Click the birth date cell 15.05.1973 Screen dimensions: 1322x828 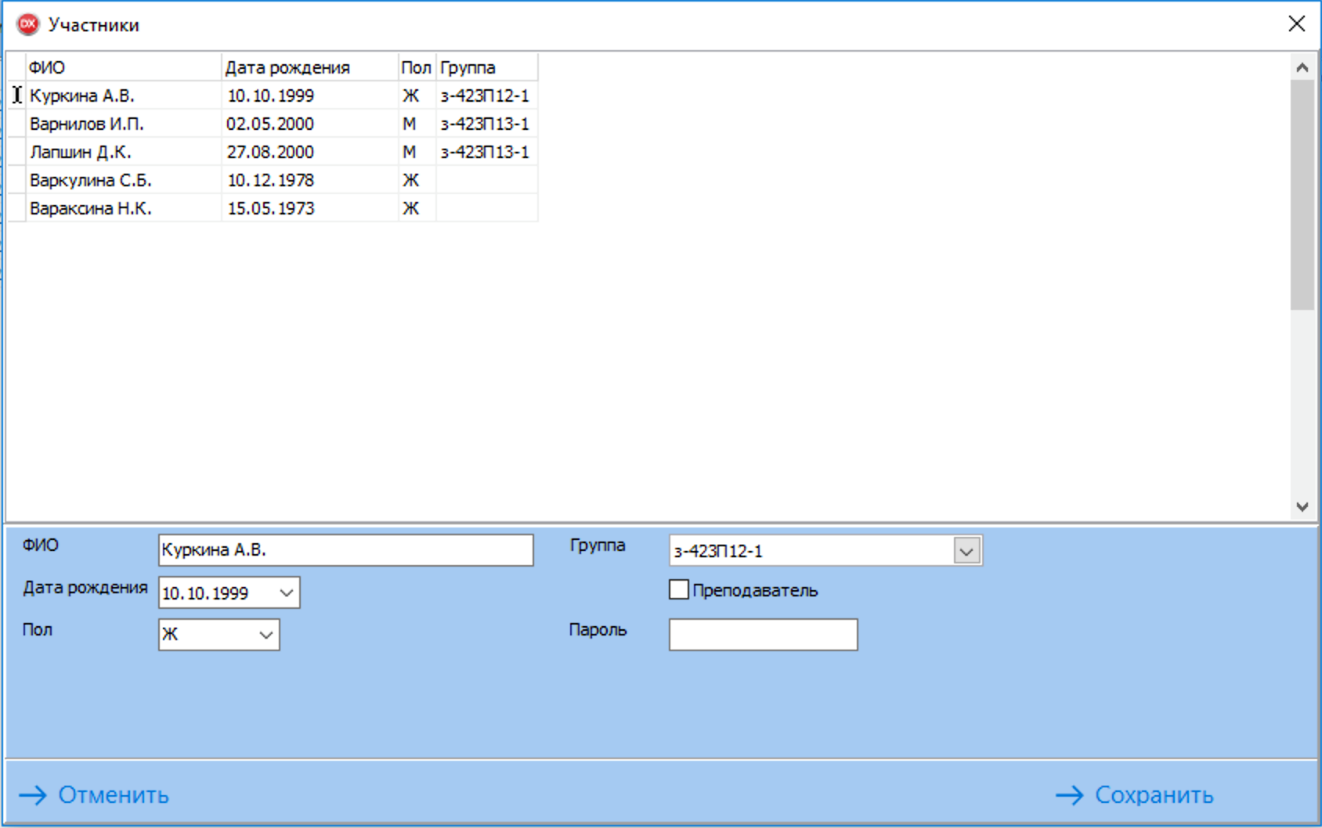[x=310, y=208]
